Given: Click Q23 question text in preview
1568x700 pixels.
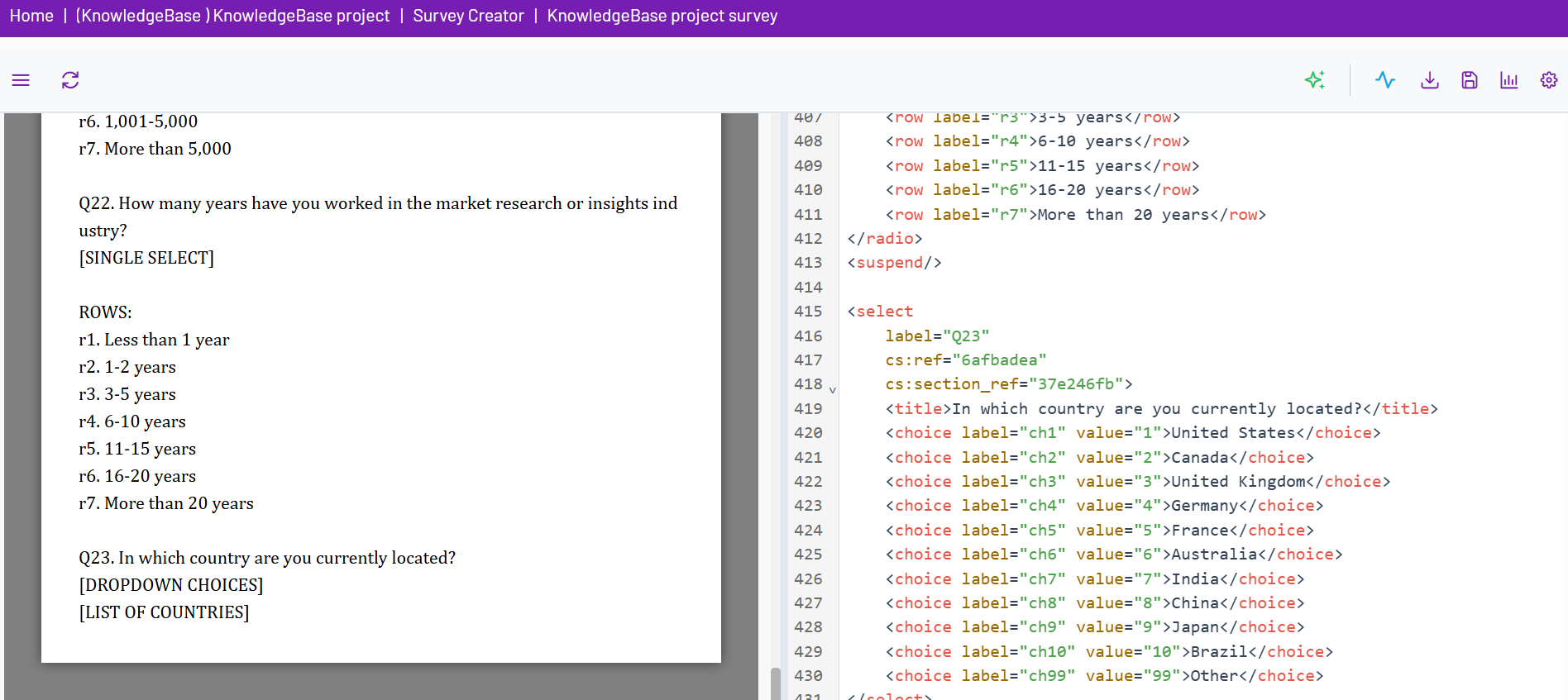Looking at the screenshot, I should click(267, 558).
